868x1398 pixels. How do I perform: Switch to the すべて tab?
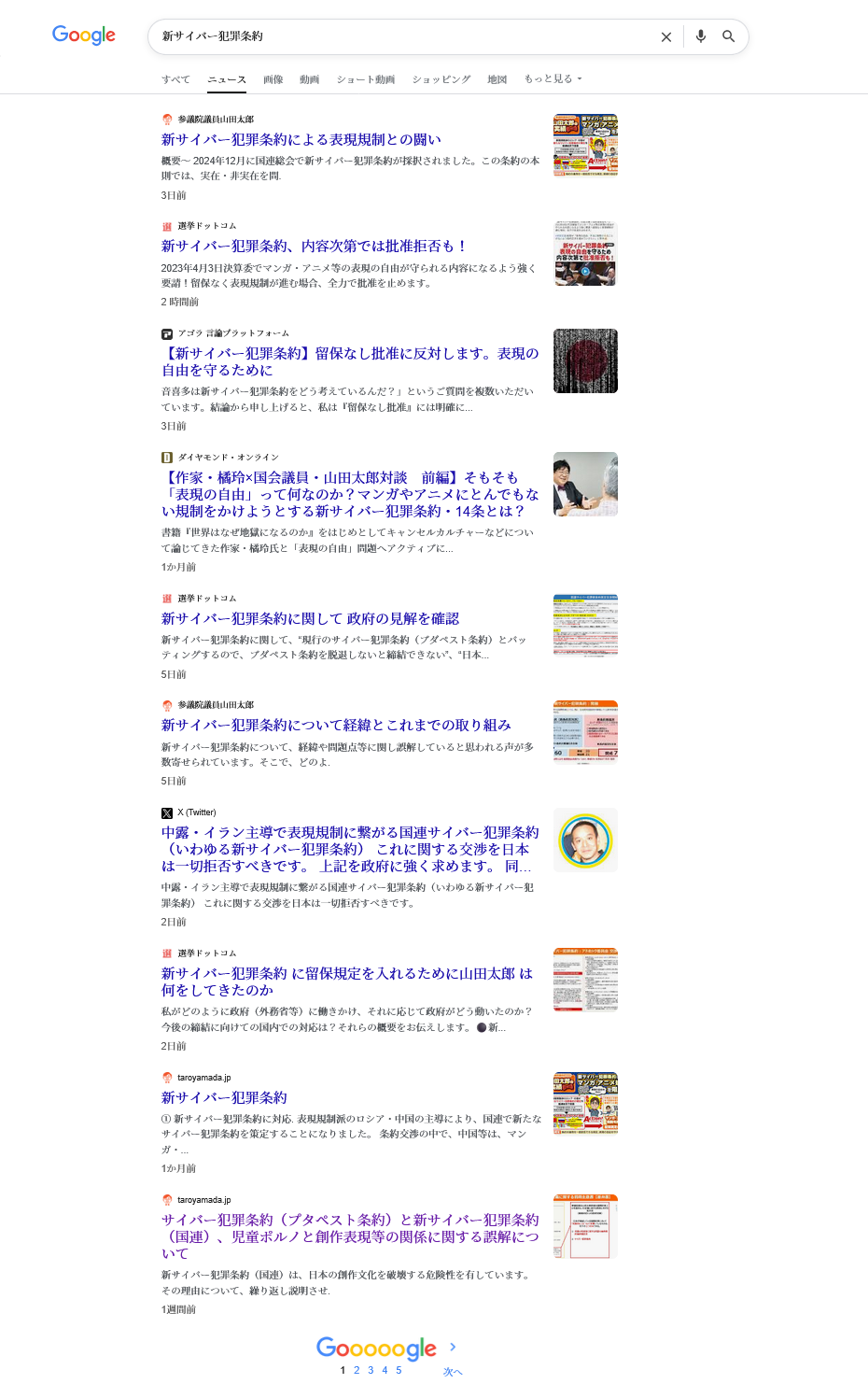pyautogui.click(x=175, y=79)
